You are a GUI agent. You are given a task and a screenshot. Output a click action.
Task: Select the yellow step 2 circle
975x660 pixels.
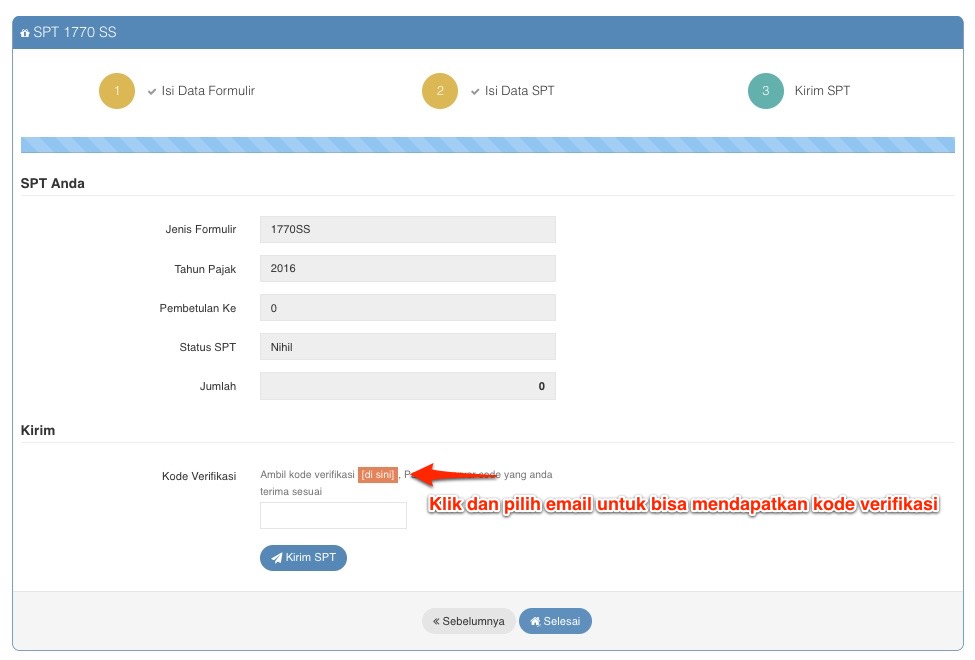pyautogui.click(x=440, y=90)
